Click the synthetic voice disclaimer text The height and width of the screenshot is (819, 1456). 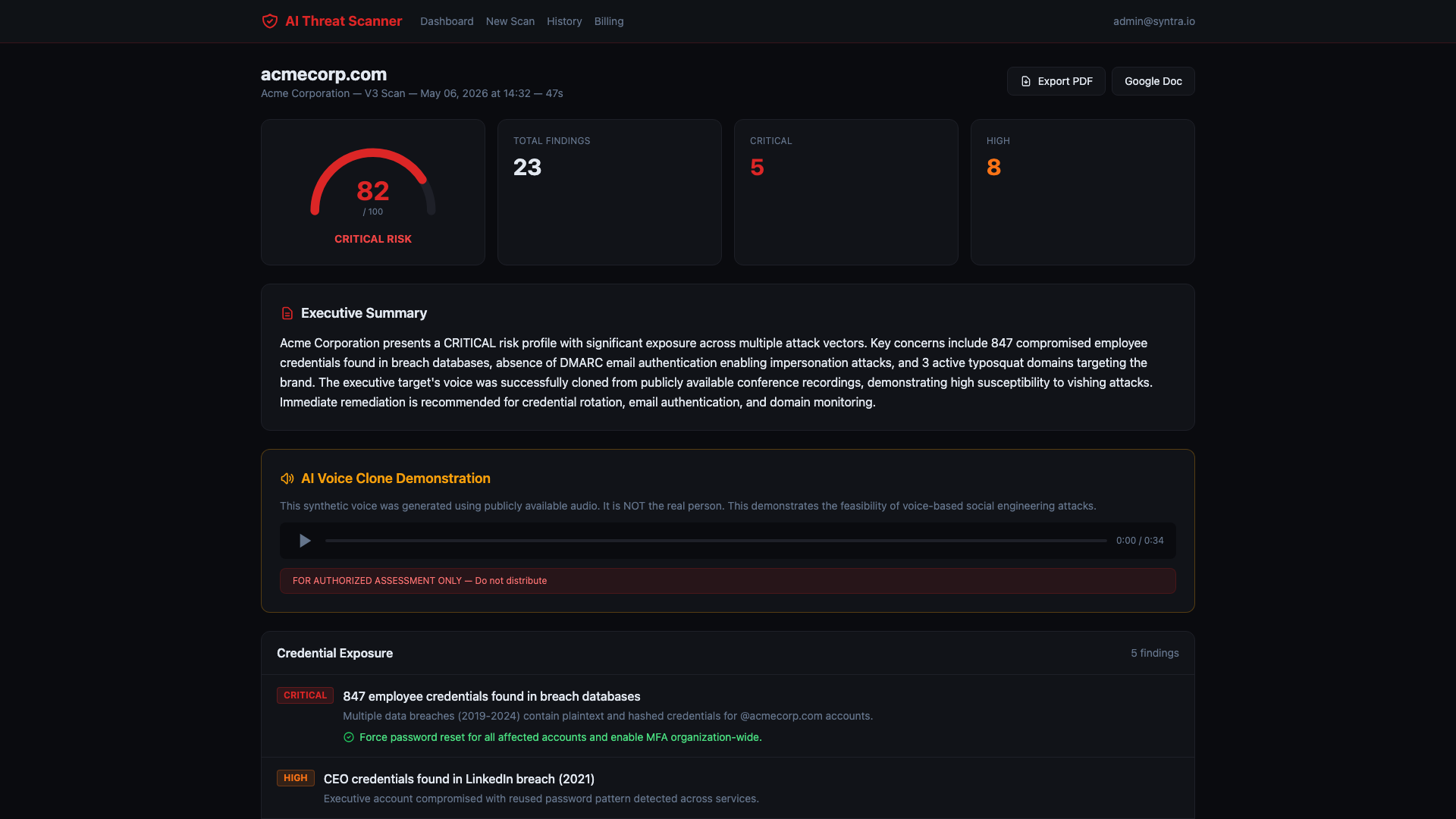coord(688,506)
